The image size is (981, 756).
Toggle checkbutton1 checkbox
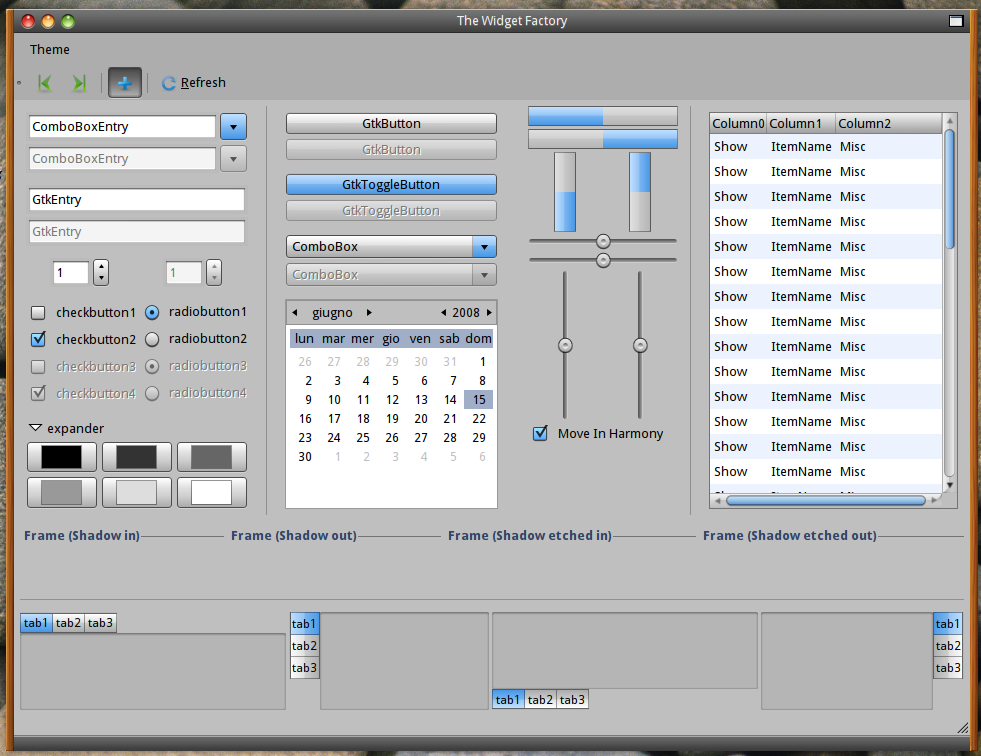38,312
